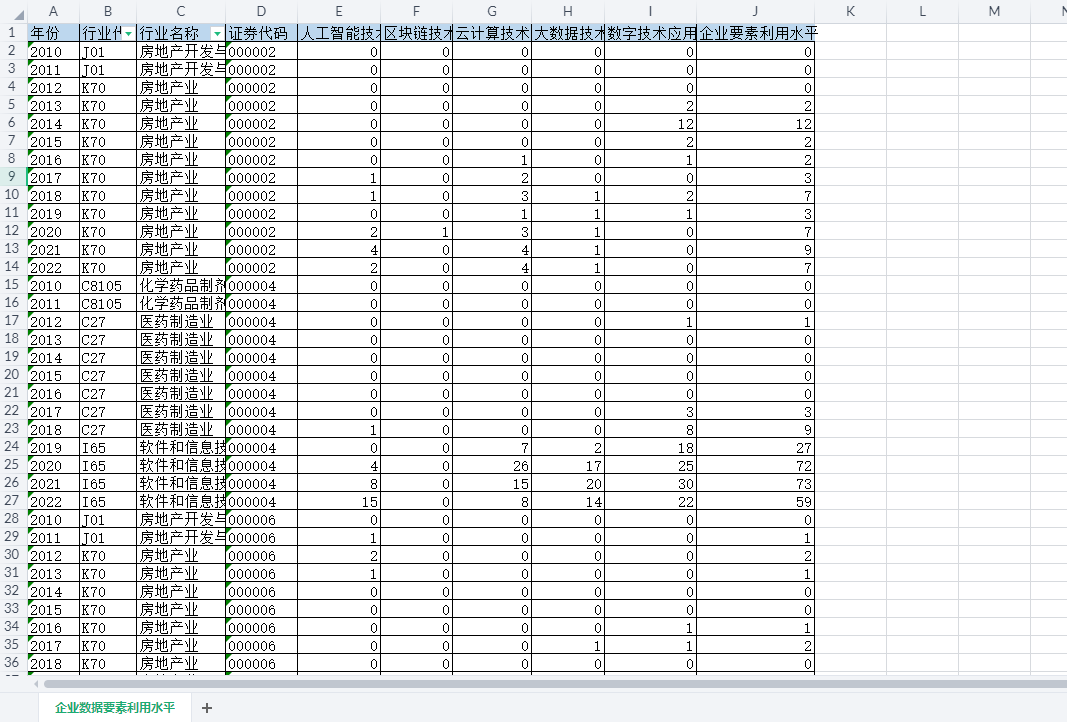Click the 云计算技术 header cell
The image size is (1067, 722).
tap(492, 33)
